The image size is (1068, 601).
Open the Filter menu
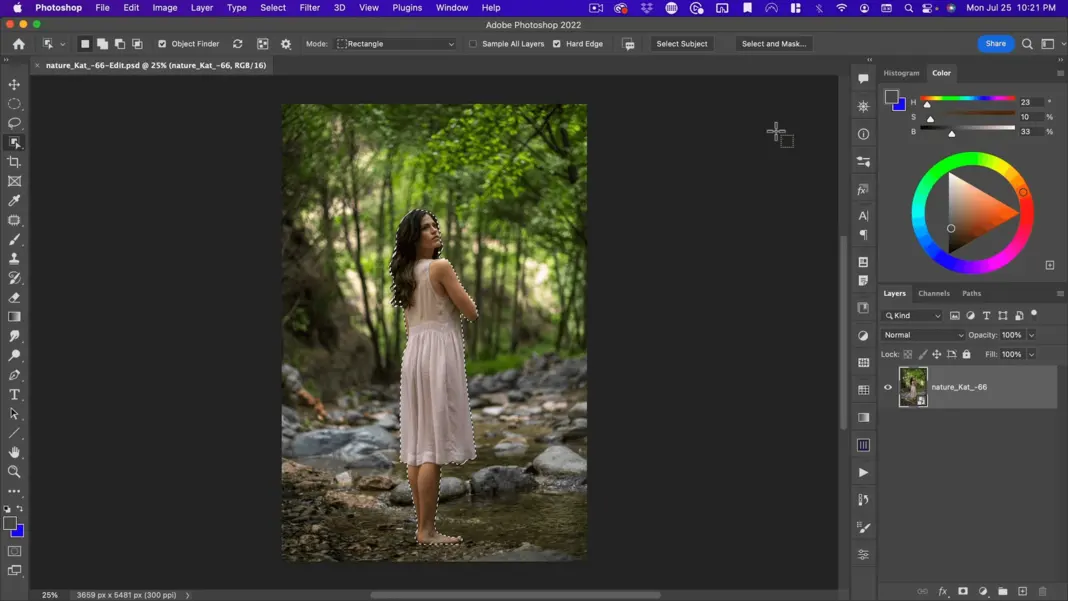tap(309, 8)
